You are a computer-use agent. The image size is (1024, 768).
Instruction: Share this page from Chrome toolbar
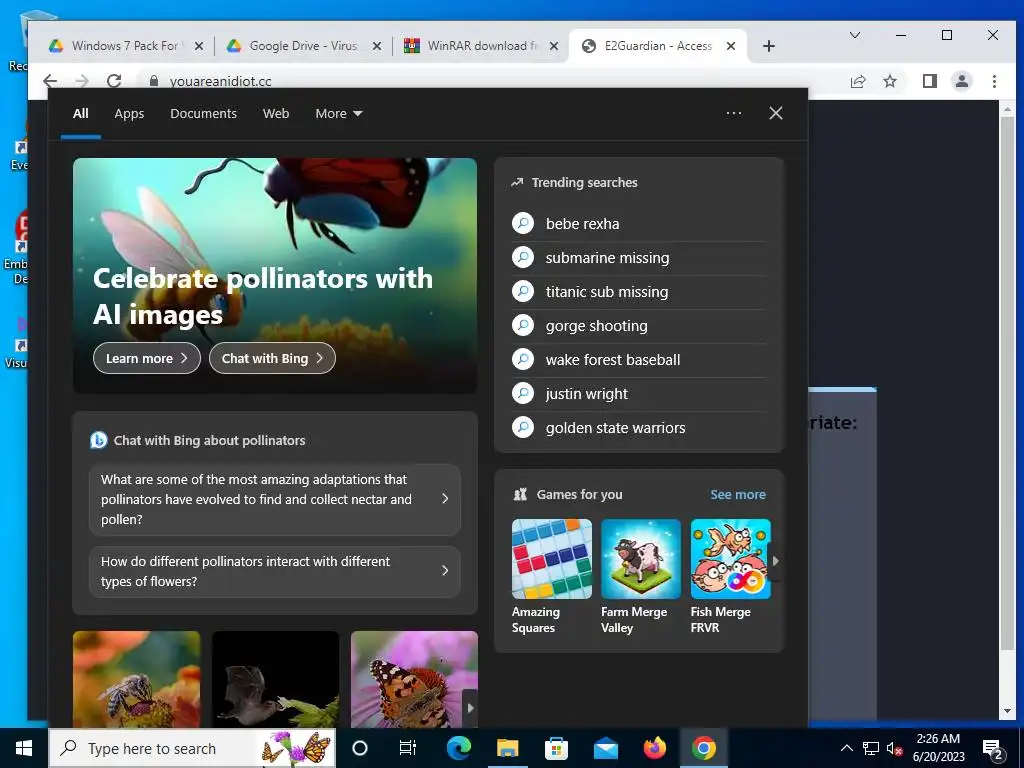[858, 81]
